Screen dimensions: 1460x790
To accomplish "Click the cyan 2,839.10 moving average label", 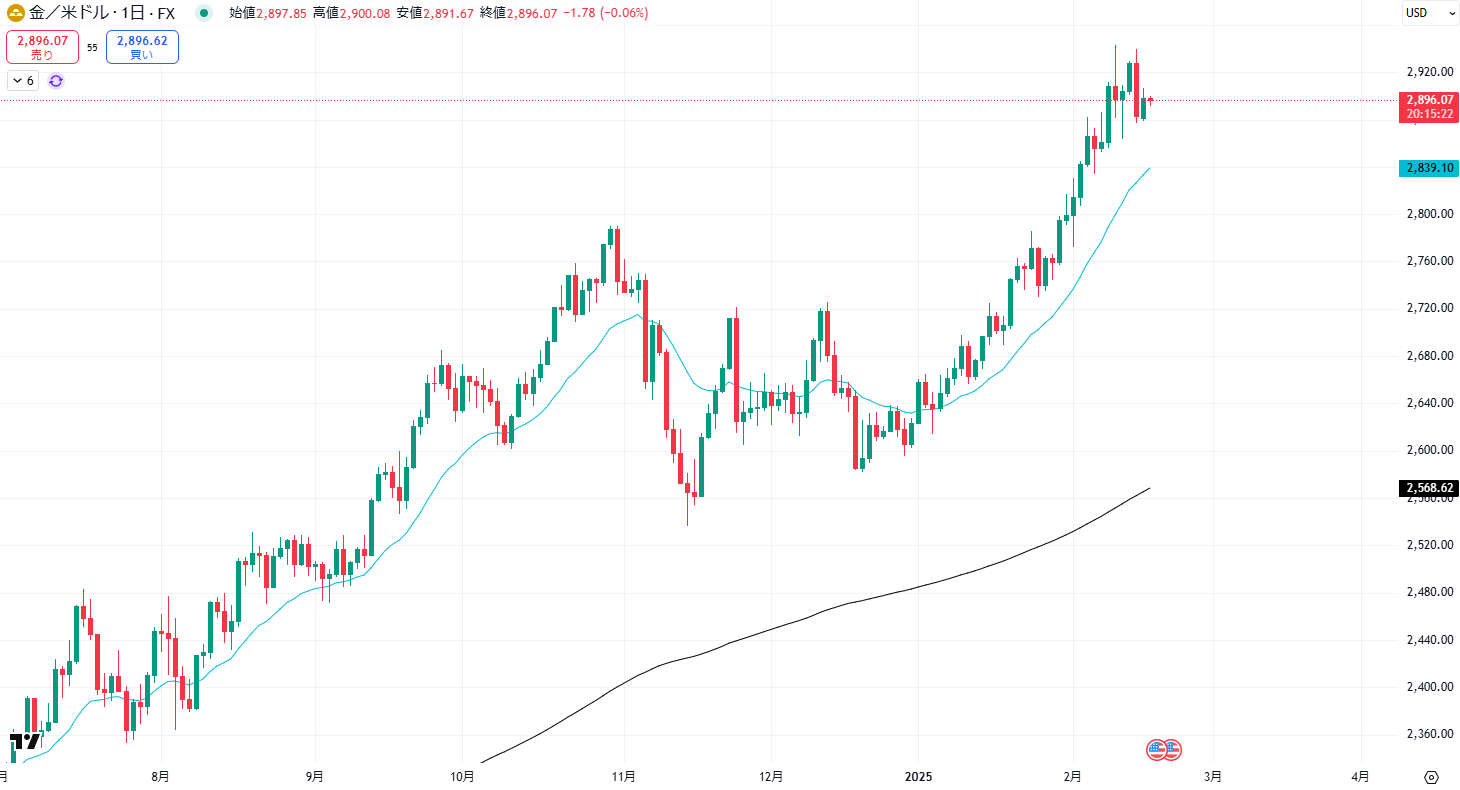I will pos(1429,168).
